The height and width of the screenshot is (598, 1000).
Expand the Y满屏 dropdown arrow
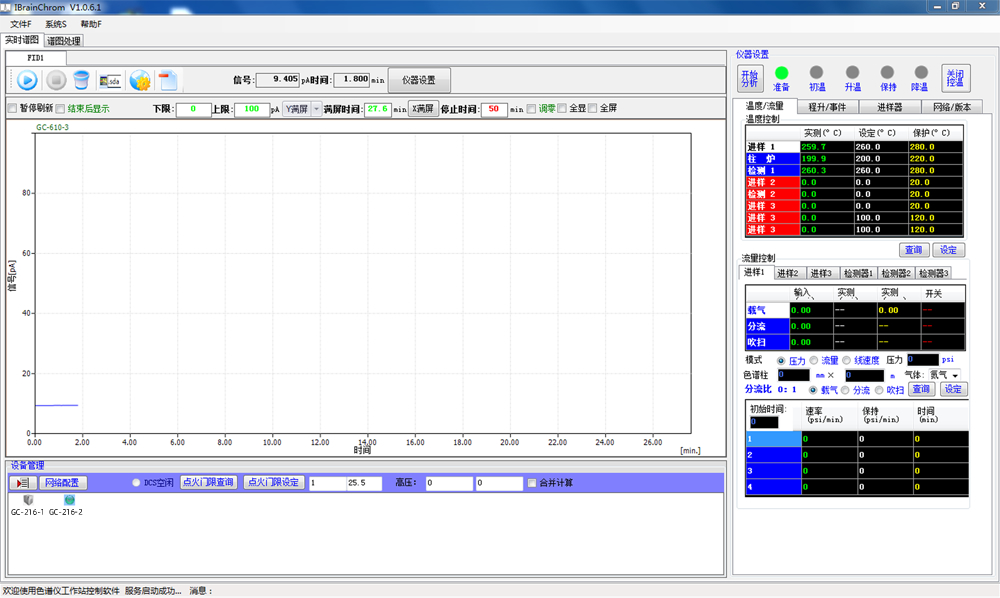point(316,109)
